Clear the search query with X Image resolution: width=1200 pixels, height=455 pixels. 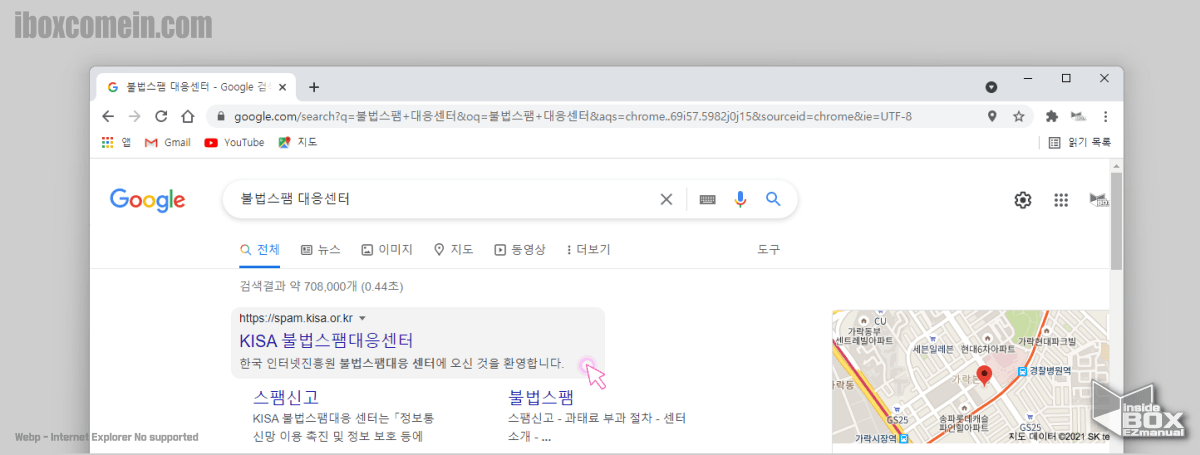coord(666,199)
